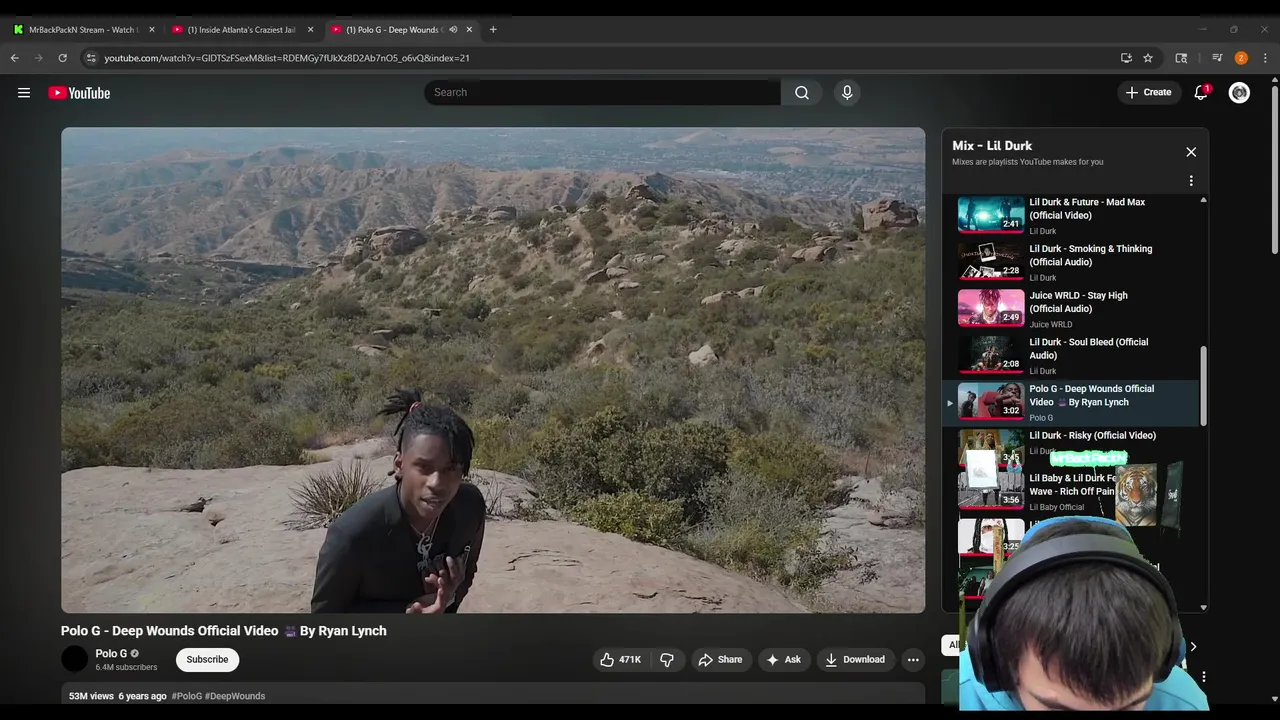Close the Mix - Lil Durk playlist panel
Viewport: 1280px width, 720px height.
(x=1191, y=152)
